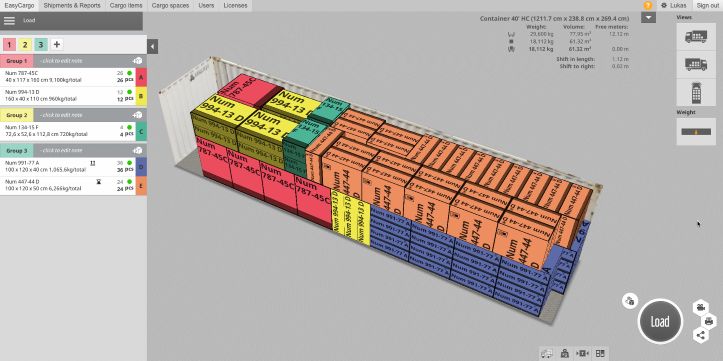Expand the container info dropdown arrow

pyautogui.click(x=648, y=18)
